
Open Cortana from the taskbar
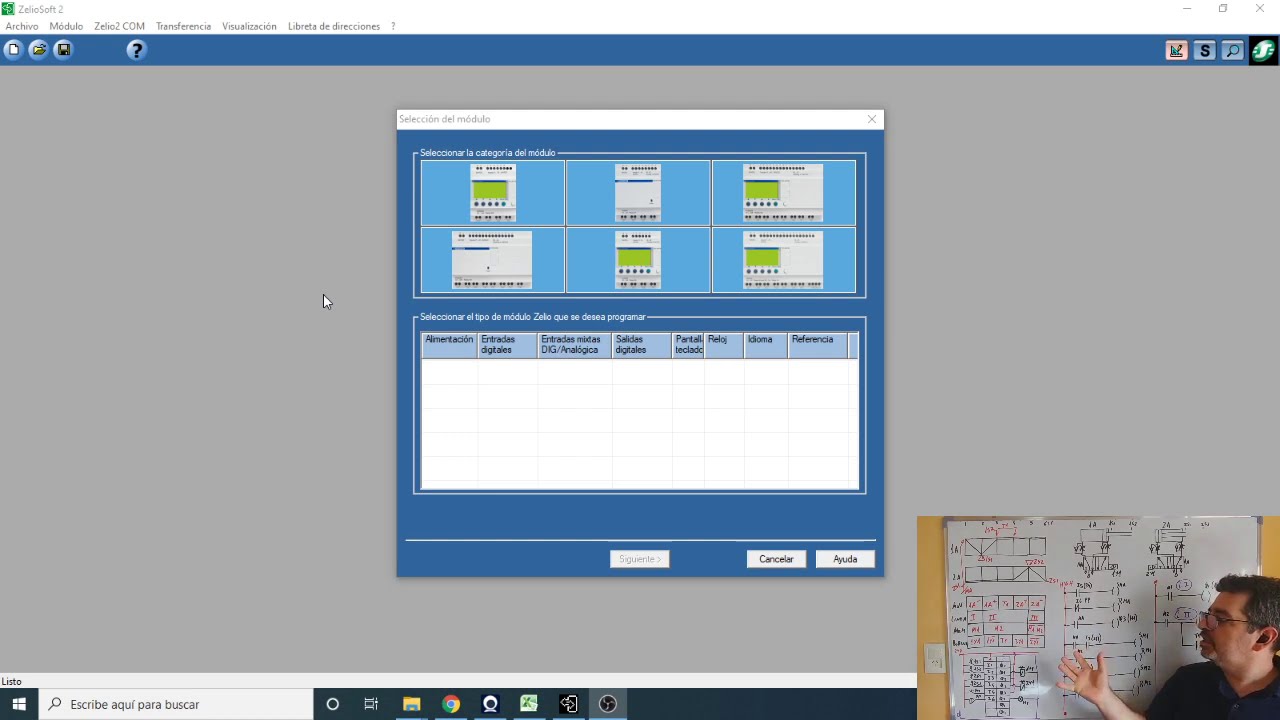[x=333, y=704]
